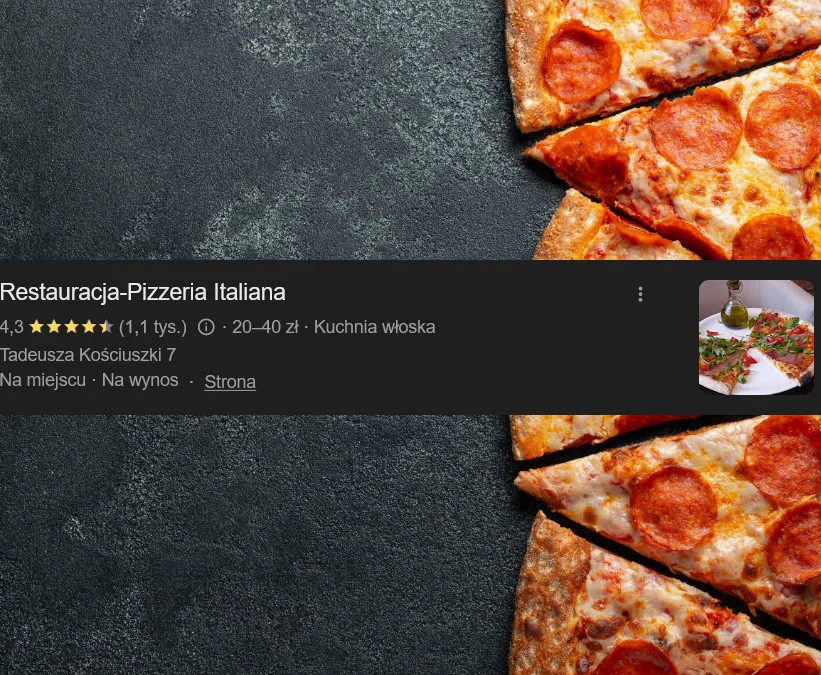
Task: Click the half-filled fifth rating star
Action: coord(106,327)
